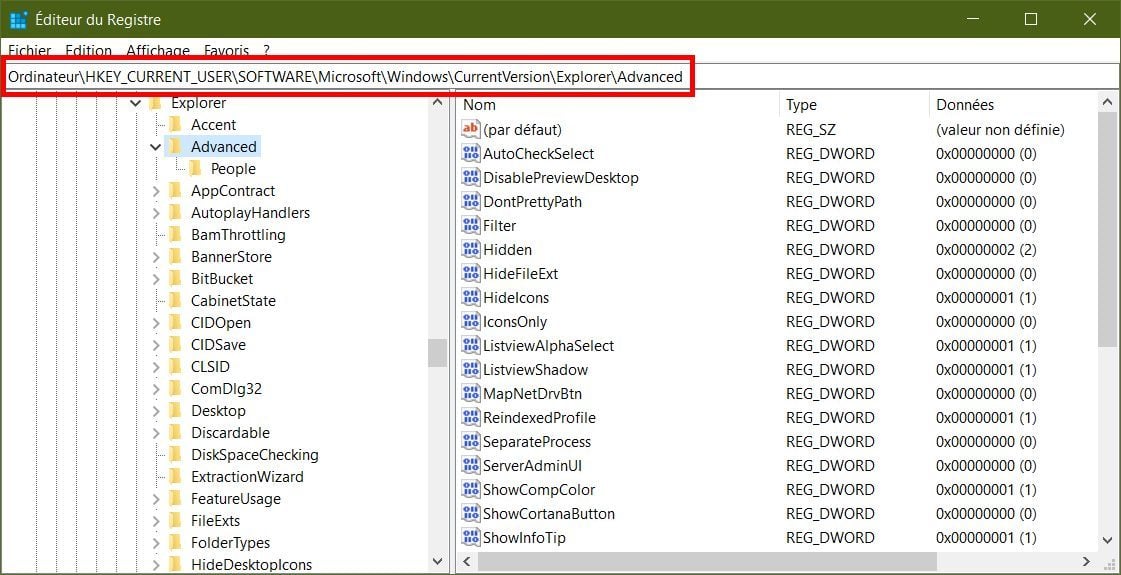Screen dimensions: 1121x575
Task: Expand the BitBucket key
Action: point(156,279)
